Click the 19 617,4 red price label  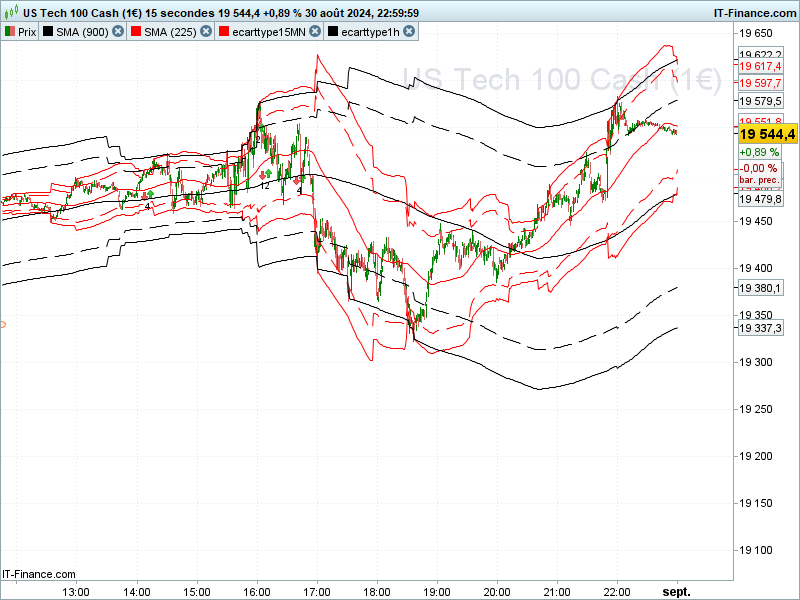click(760, 66)
